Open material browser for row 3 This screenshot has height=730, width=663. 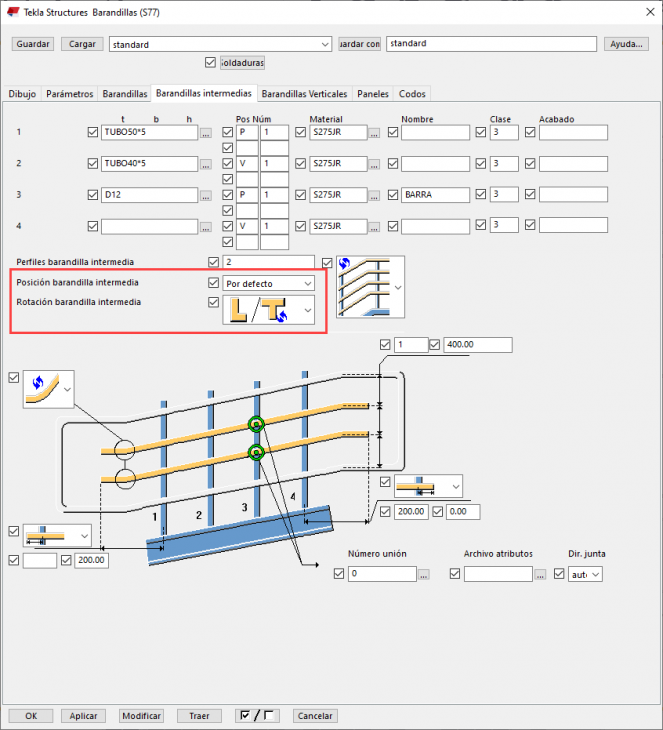tap(374, 196)
